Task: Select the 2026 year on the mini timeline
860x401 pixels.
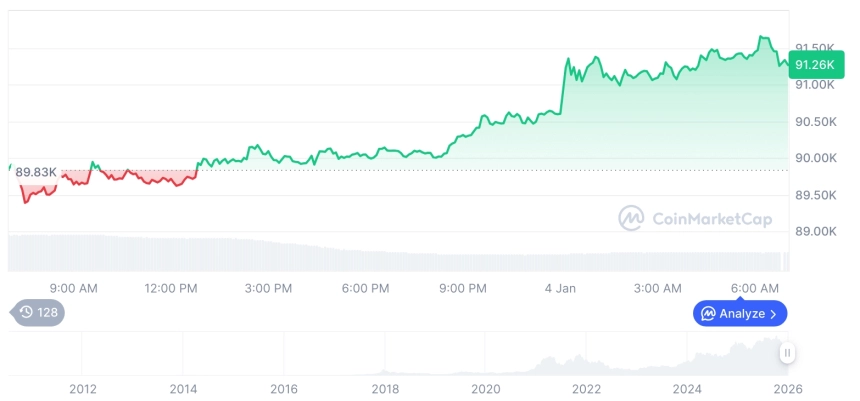Action: [x=787, y=388]
